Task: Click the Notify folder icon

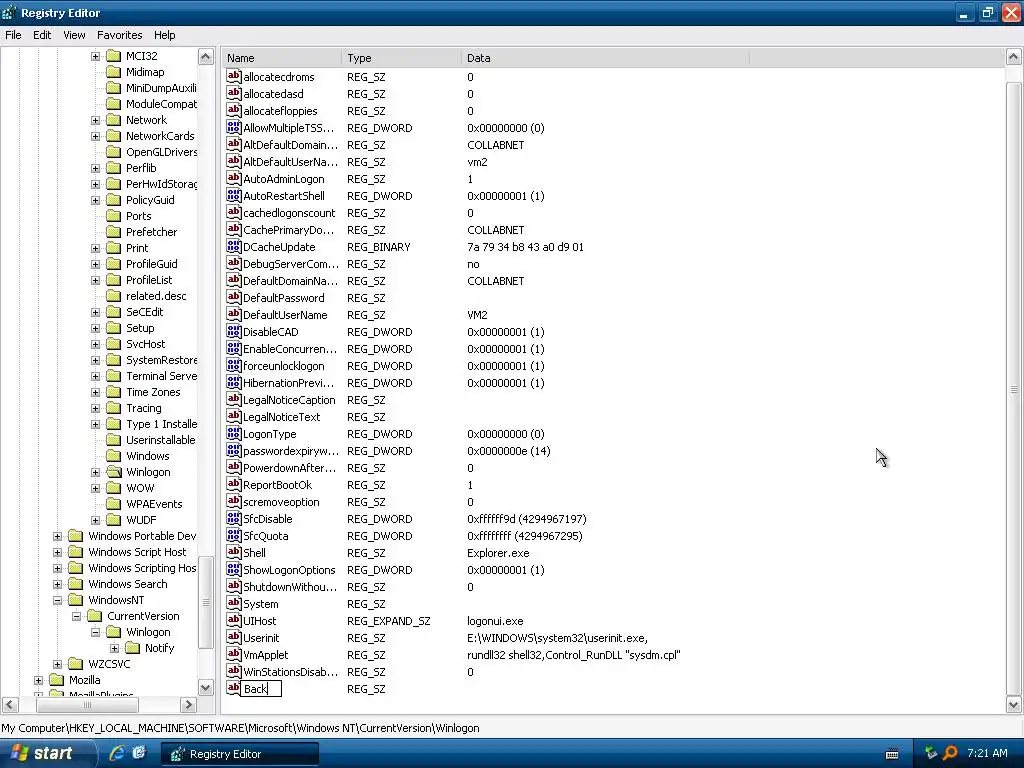Action: point(133,648)
